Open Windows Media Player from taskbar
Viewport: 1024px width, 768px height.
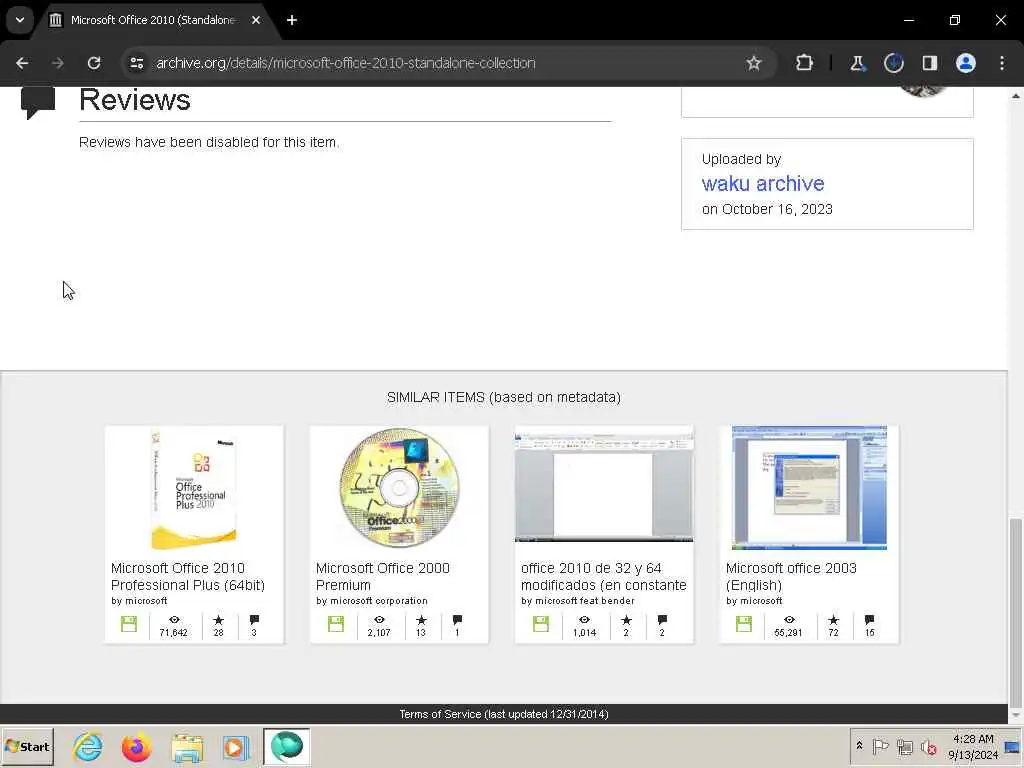[236, 746]
